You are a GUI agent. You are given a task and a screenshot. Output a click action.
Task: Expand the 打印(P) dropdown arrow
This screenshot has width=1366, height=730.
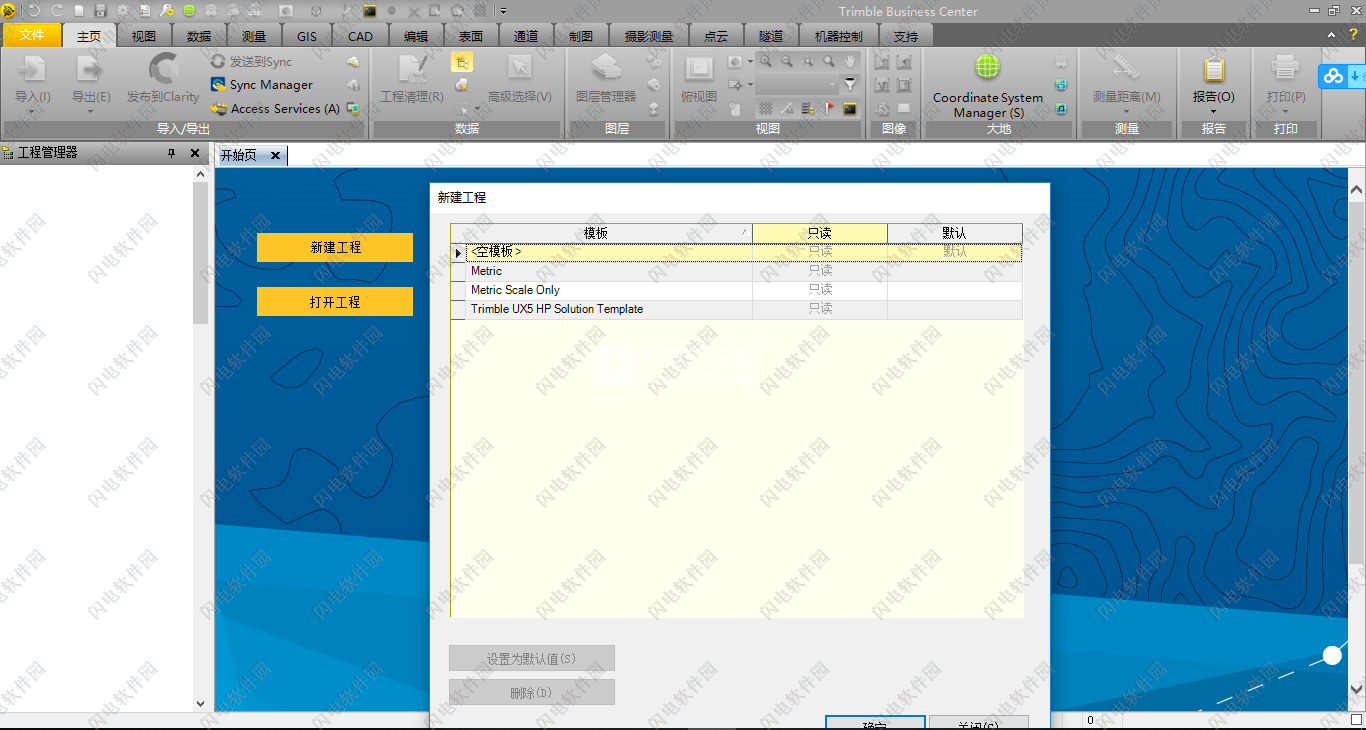pos(1285,111)
